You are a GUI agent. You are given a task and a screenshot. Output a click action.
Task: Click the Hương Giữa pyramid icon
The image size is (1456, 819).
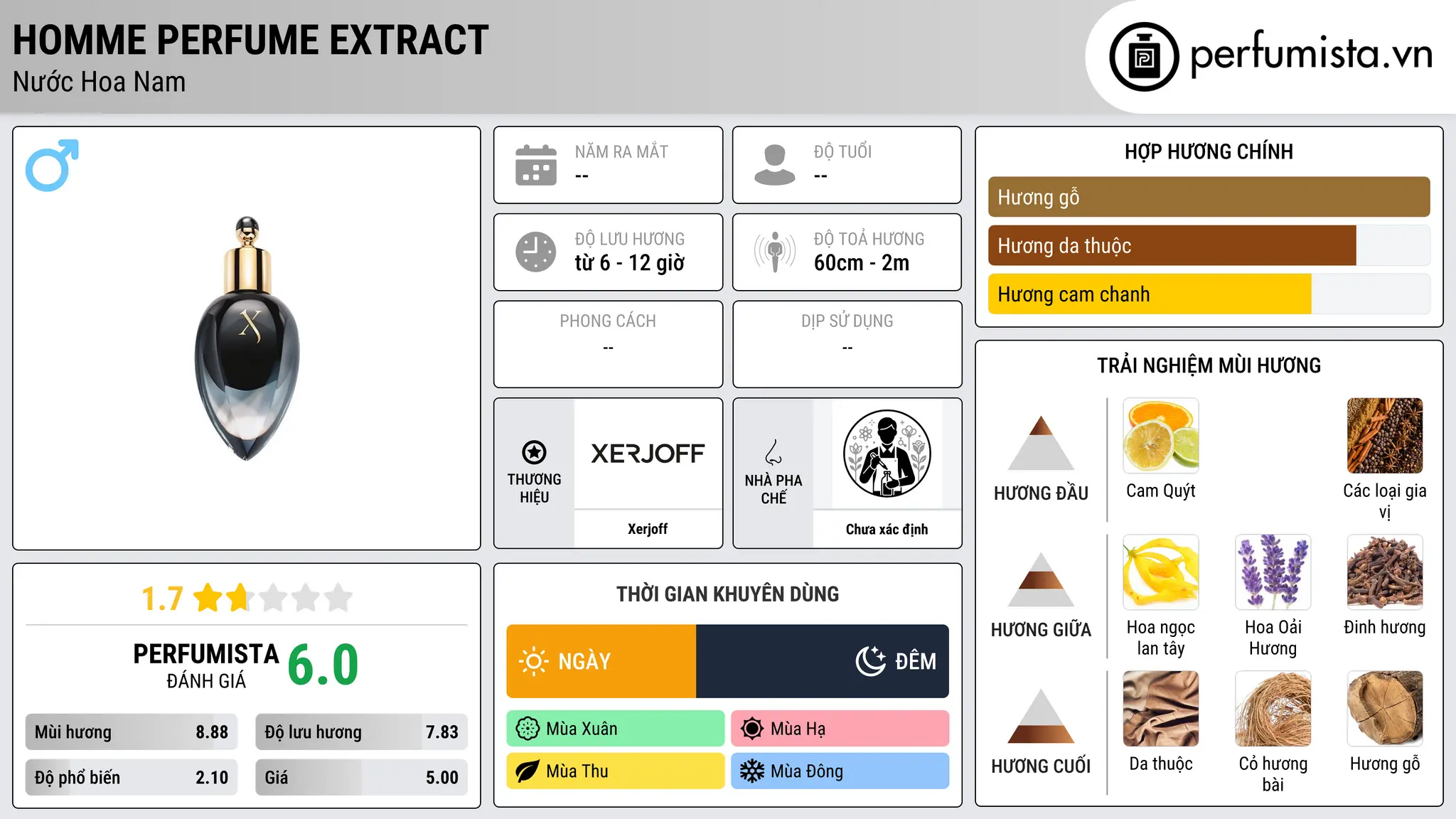(1041, 579)
